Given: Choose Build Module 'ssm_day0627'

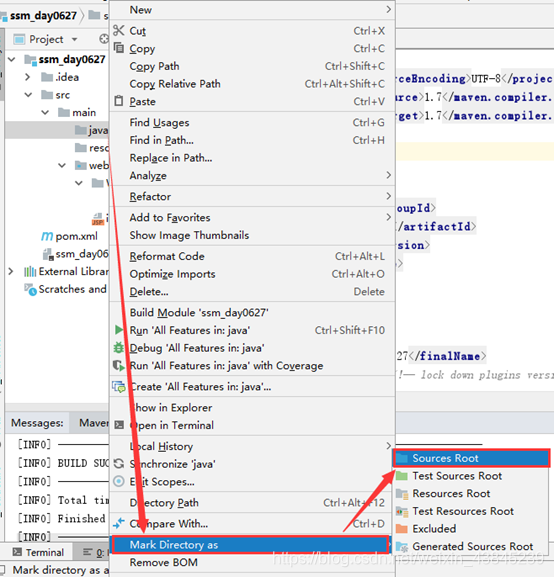Looking at the screenshot, I should click(252, 312).
